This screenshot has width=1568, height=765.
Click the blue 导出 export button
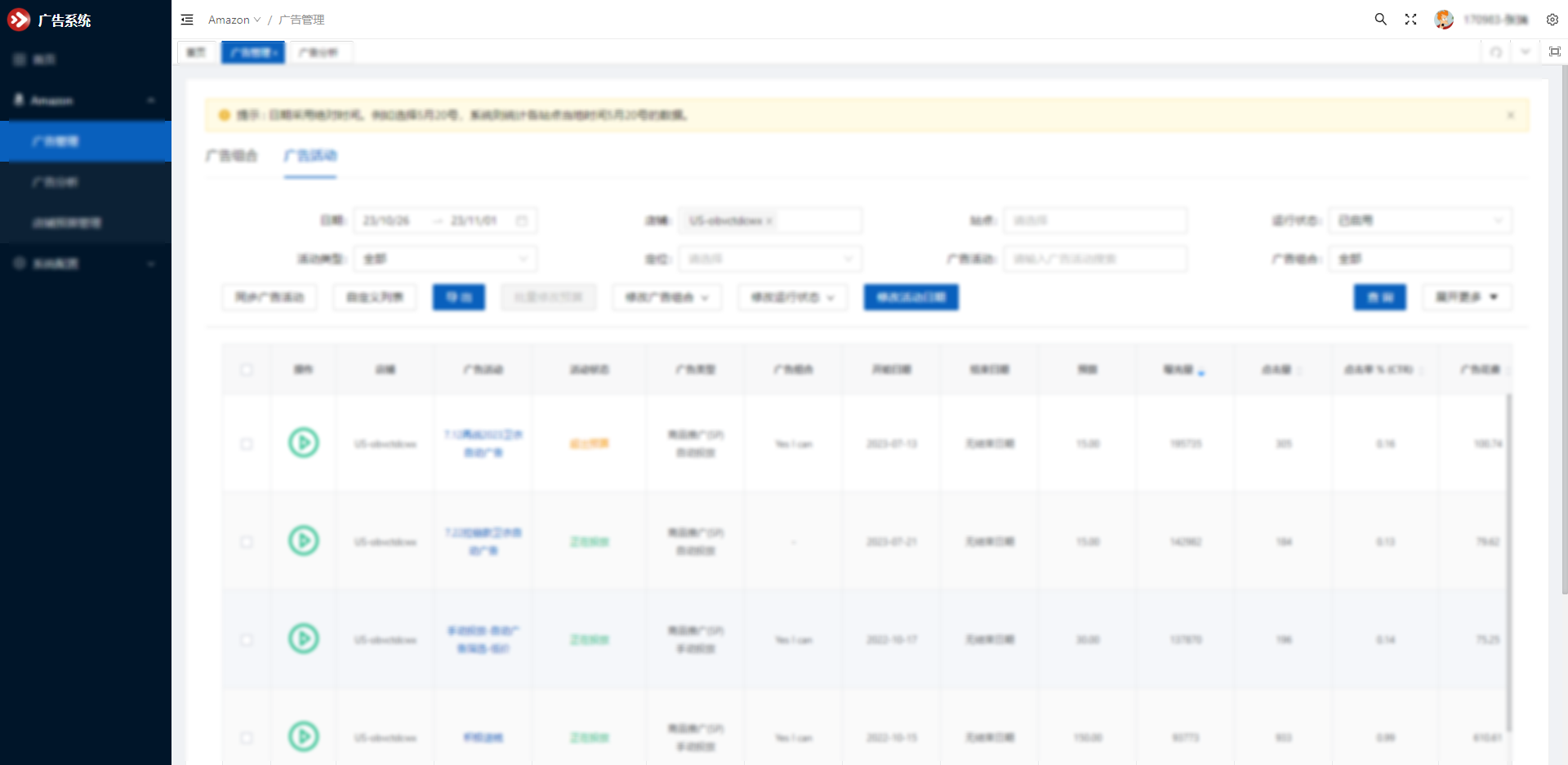(x=458, y=297)
